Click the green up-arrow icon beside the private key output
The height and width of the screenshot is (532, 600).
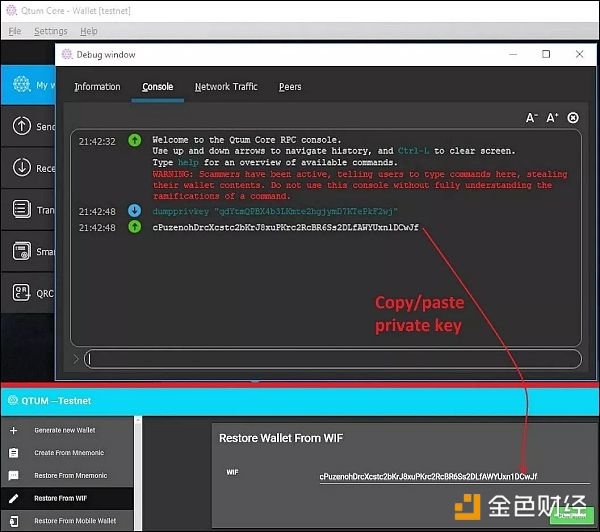pos(134,227)
